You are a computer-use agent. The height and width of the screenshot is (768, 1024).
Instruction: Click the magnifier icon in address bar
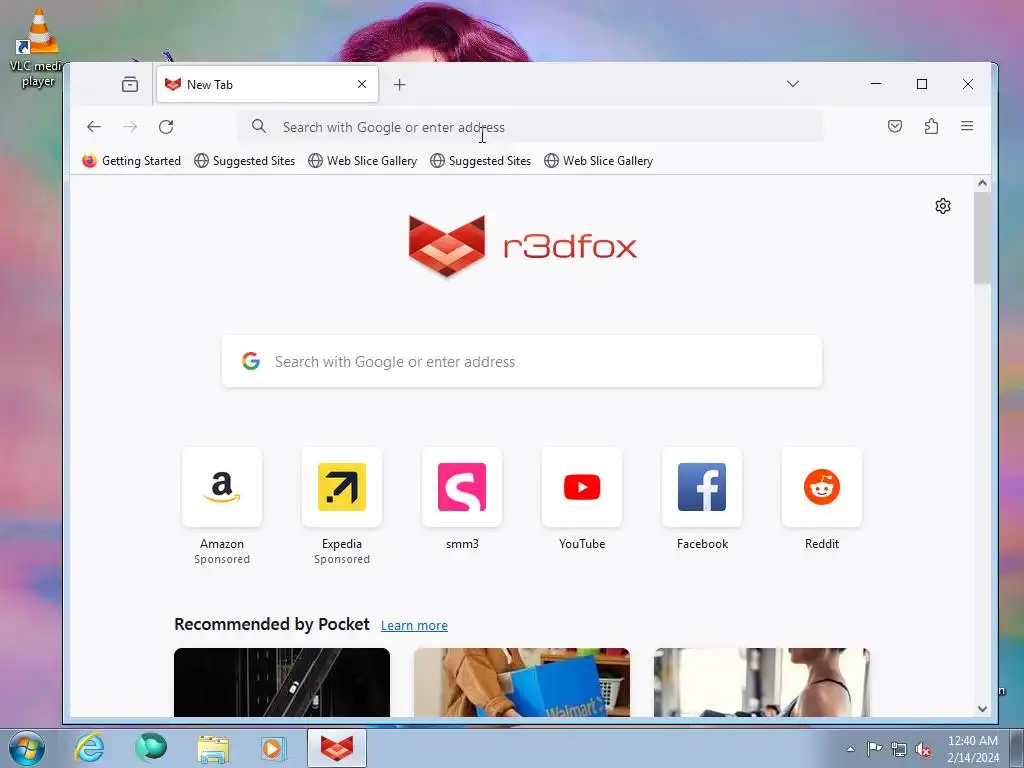coord(259,126)
